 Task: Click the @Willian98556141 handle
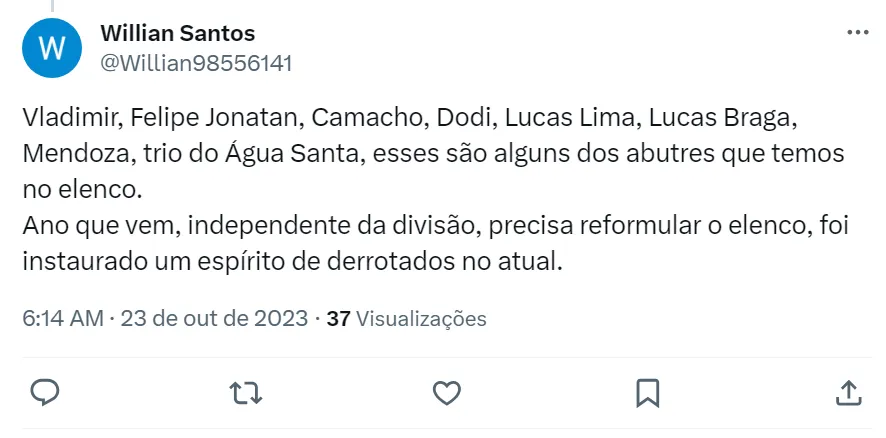[x=196, y=63]
